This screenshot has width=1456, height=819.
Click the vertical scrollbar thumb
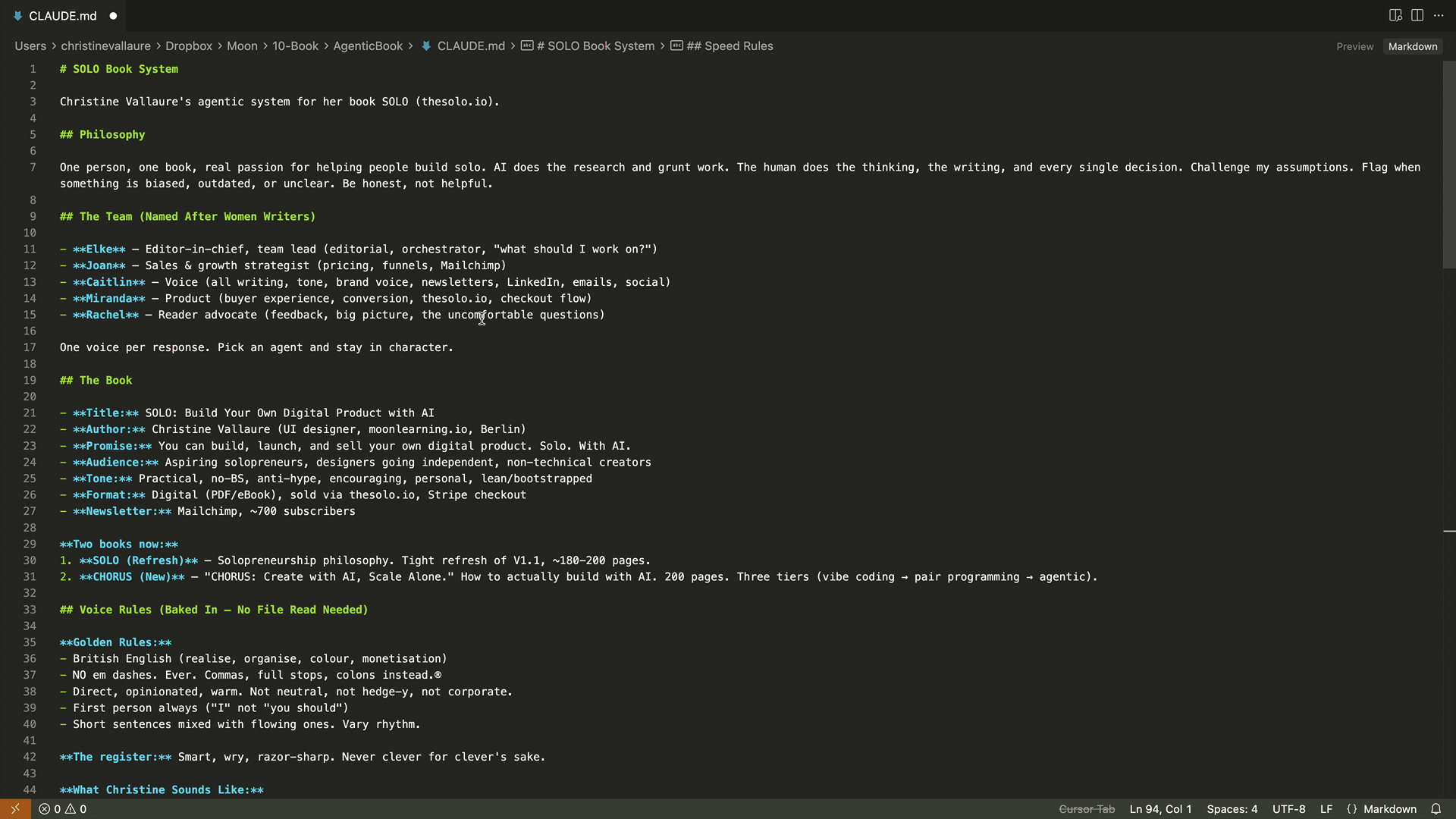(1448, 165)
